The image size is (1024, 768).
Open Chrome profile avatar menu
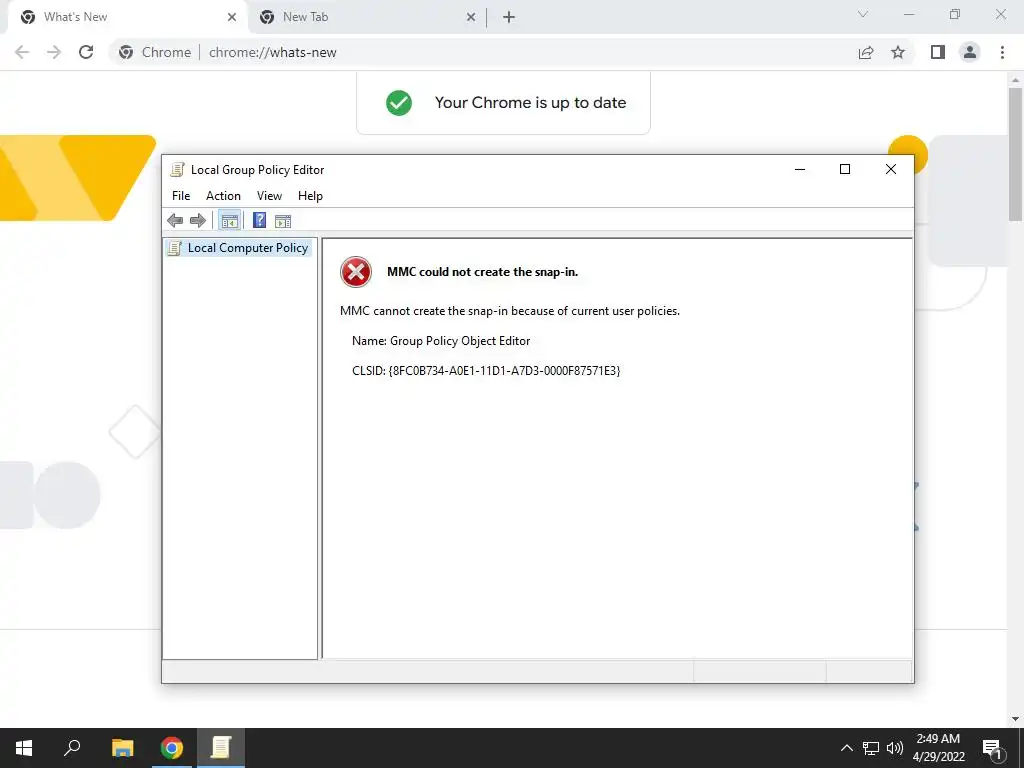click(x=970, y=52)
